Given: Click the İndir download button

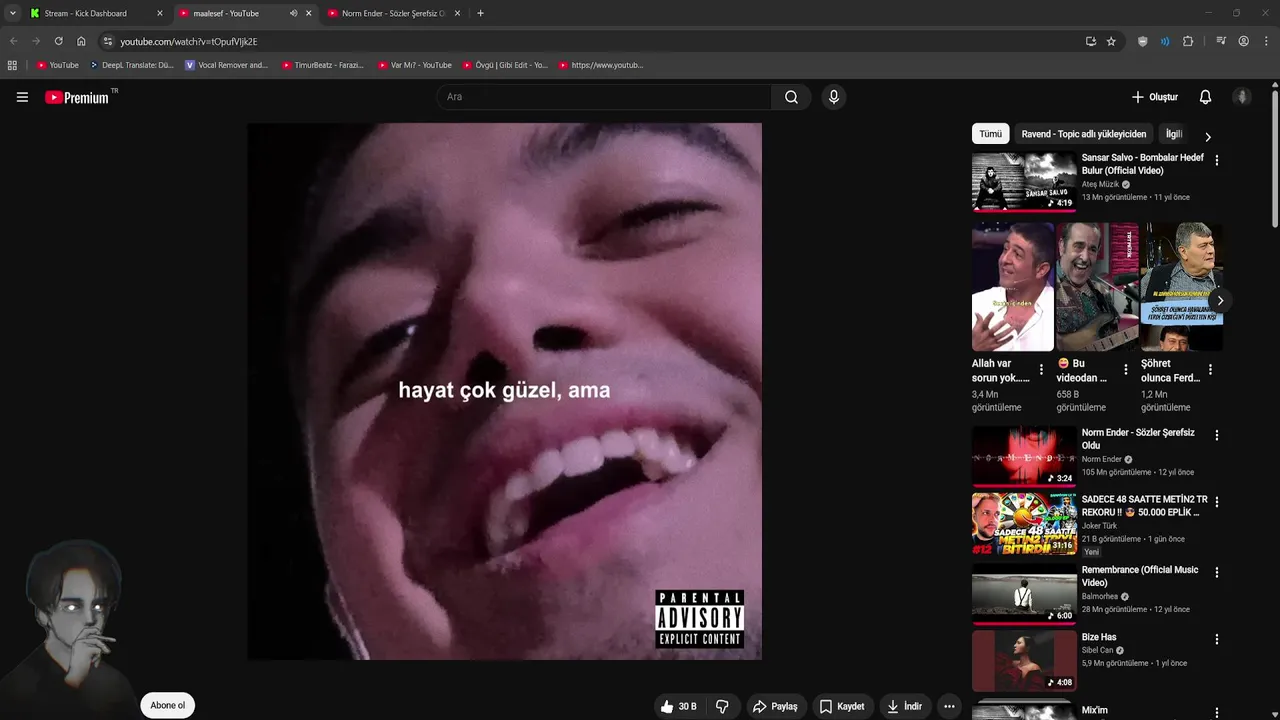Looking at the screenshot, I should tap(905, 706).
